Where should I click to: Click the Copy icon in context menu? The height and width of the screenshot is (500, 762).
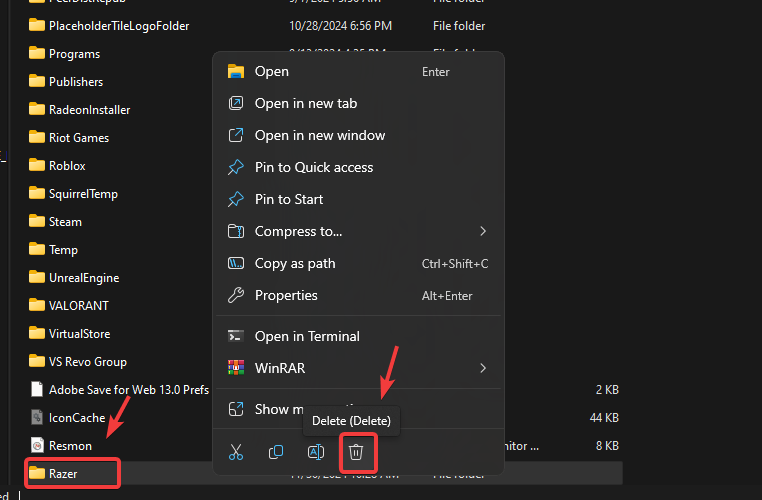point(276,452)
